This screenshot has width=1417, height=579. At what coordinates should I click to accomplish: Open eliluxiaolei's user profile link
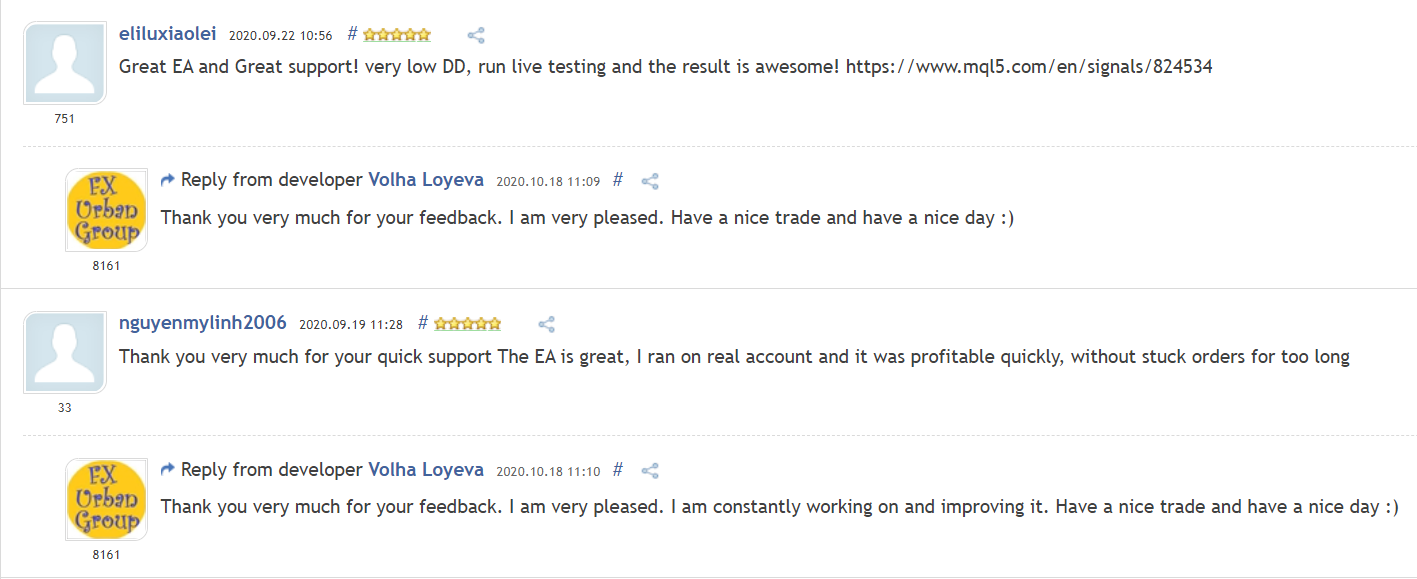(167, 33)
